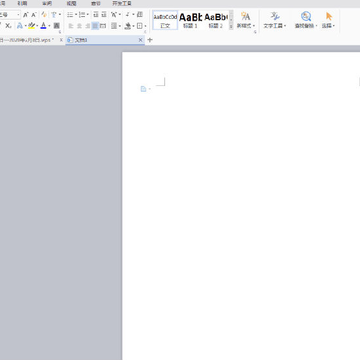Click the Find and Replace icon

pyautogui.click(x=306, y=16)
